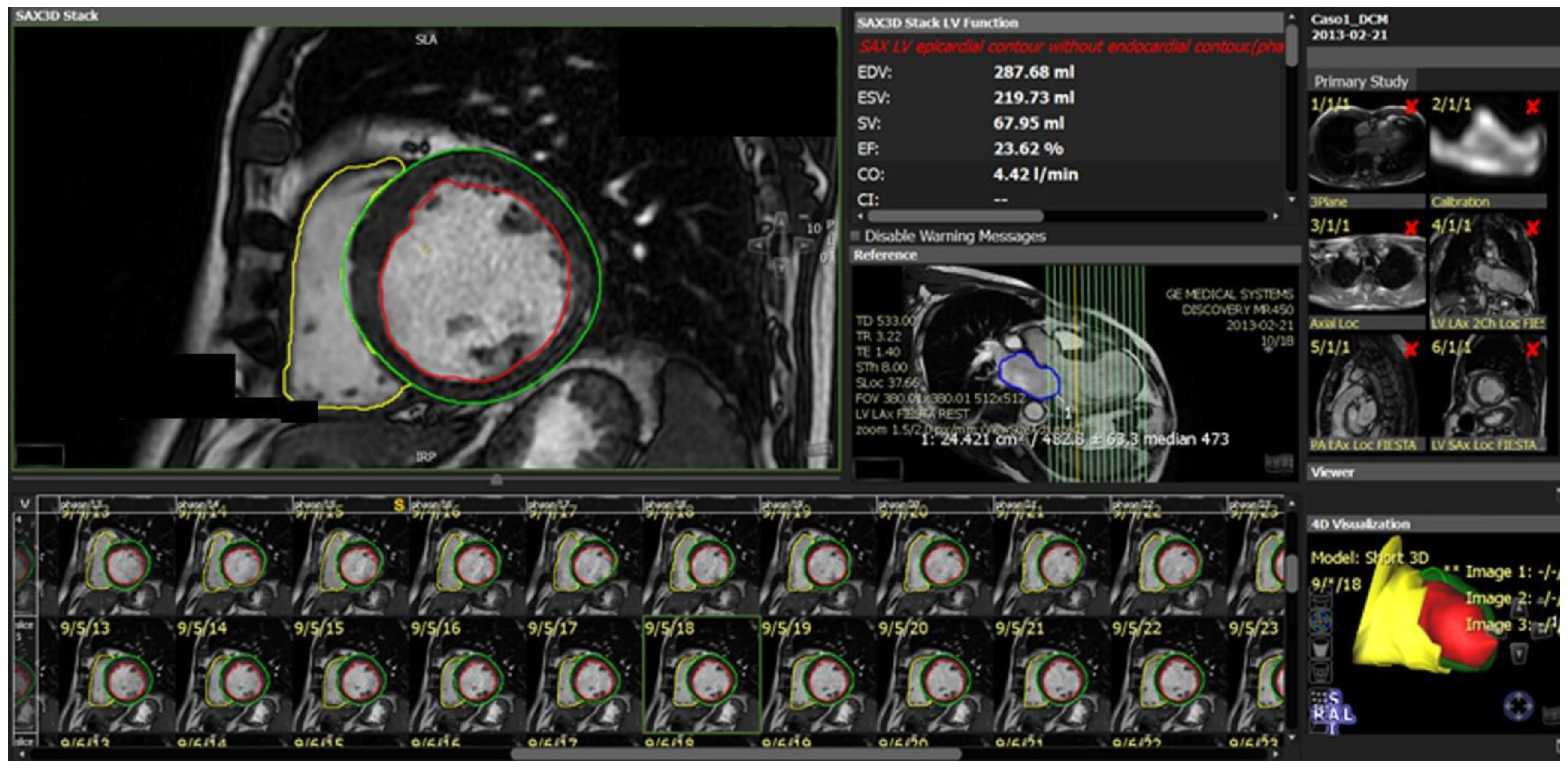Image resolution: width=1568 pixels, height=770 pixels.
Task: Click the polar map icon in 4D Visualization
Action: [1321, 622]
